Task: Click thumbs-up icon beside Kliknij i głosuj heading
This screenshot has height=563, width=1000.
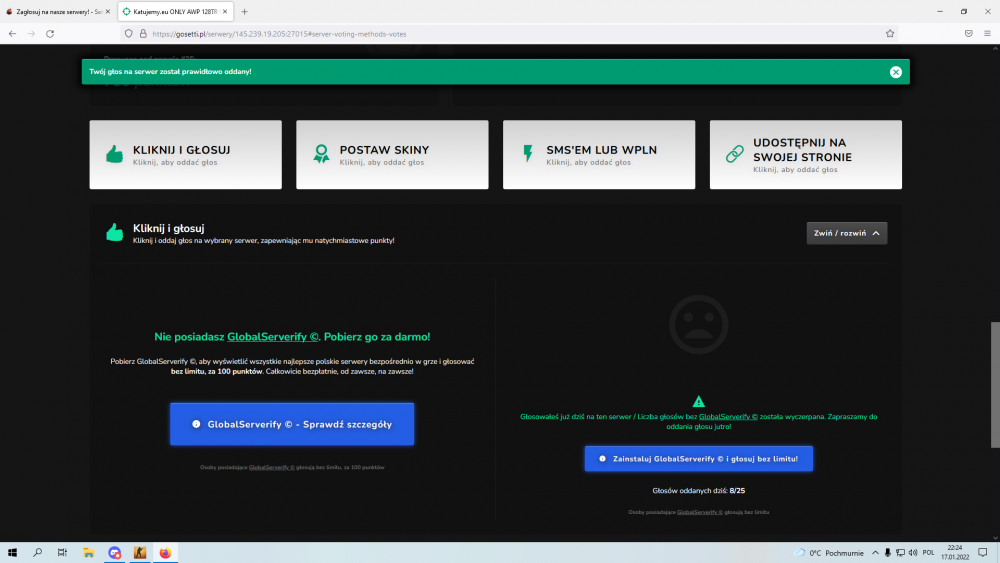Action: 115,233
